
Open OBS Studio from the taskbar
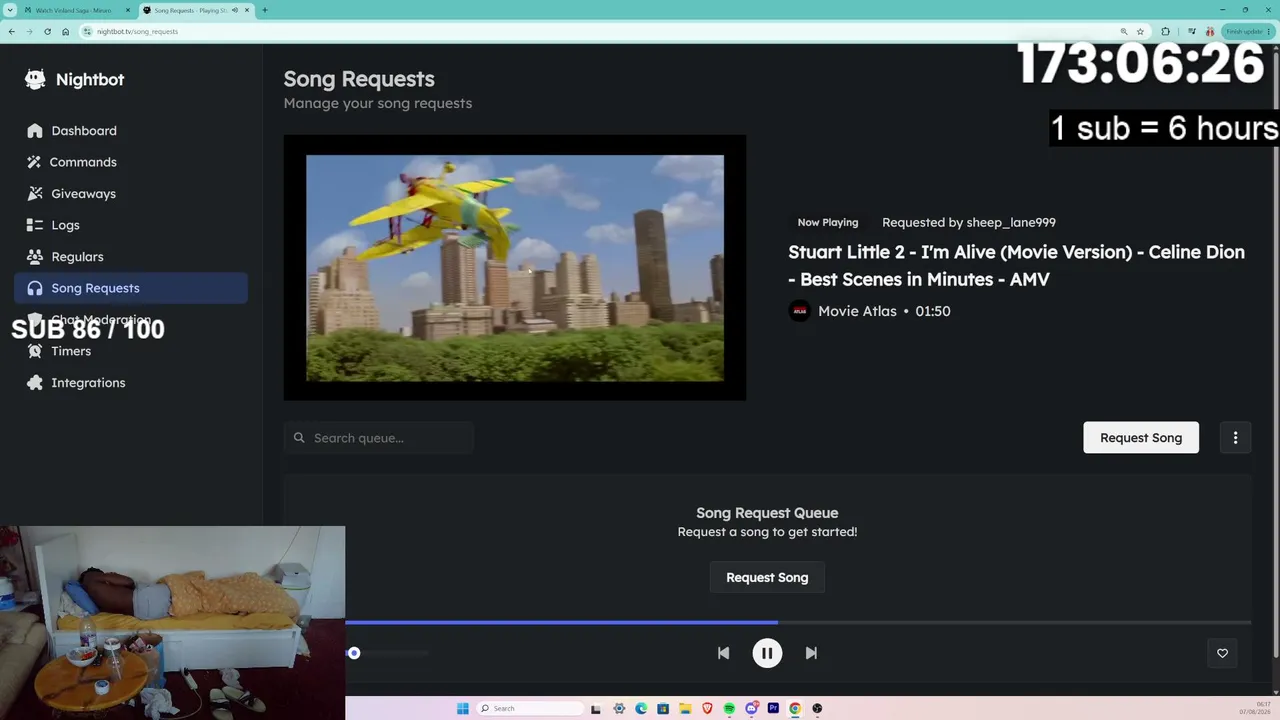[x=817, y=708]
